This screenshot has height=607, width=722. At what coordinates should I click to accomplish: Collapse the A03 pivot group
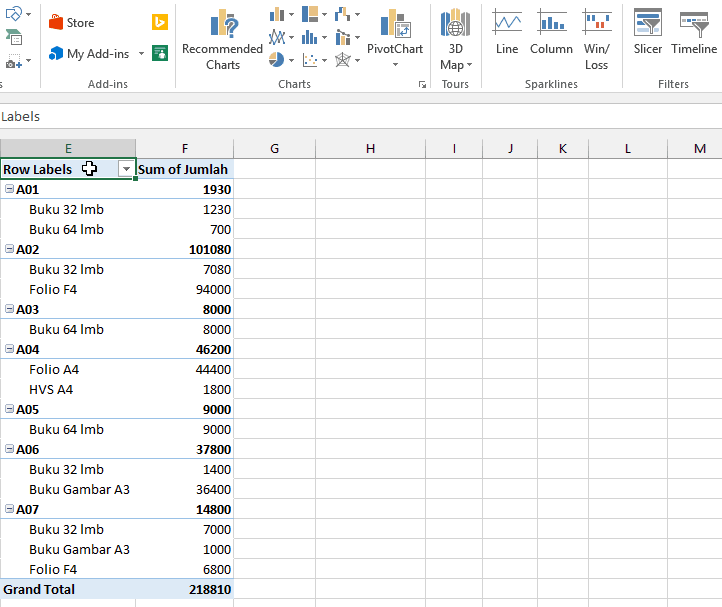pos(9,309)
